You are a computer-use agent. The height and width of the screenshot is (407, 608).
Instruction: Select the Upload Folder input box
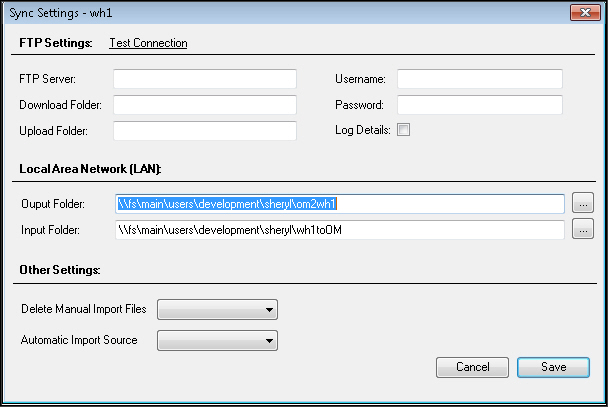click(x=205, y=131)
